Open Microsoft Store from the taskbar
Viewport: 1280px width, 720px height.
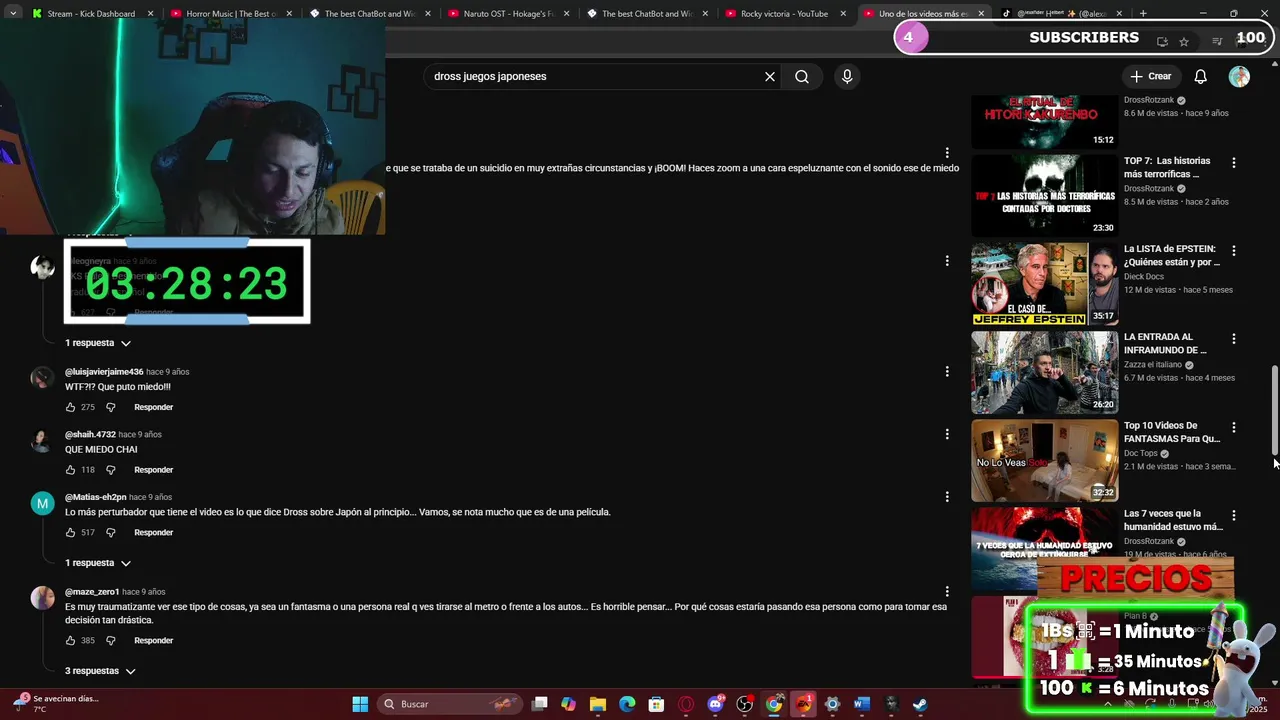pos(656,704)
